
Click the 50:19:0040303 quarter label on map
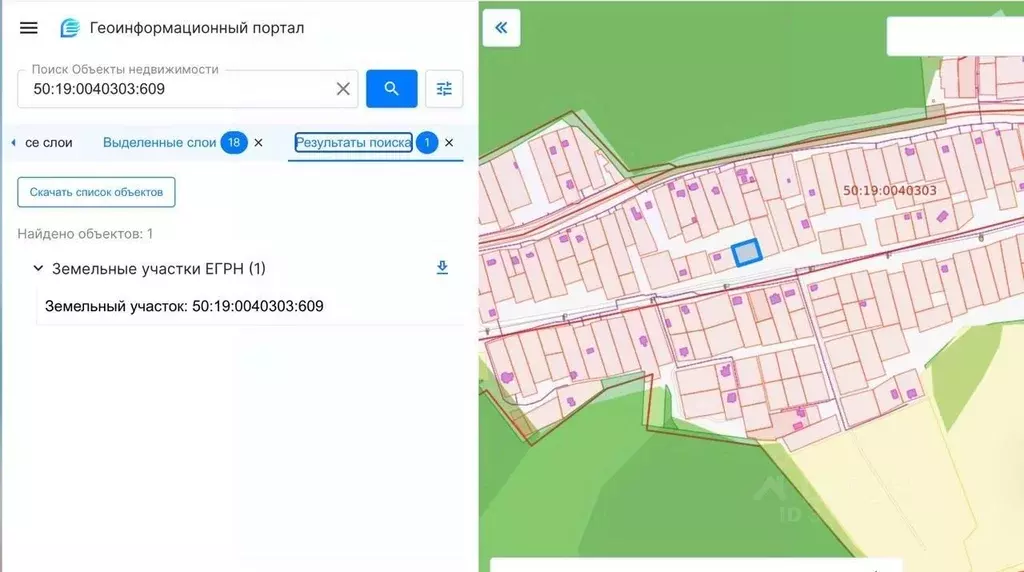click(x=889, y=190)
